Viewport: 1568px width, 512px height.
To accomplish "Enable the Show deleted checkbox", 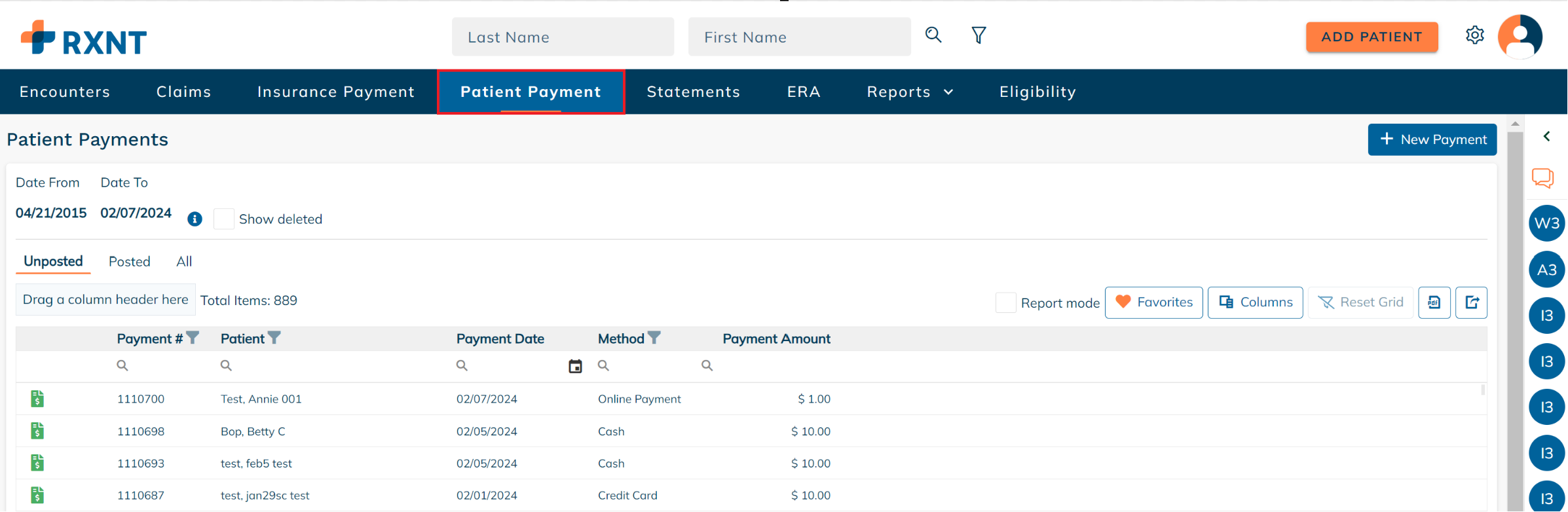I will coord(224,219).
